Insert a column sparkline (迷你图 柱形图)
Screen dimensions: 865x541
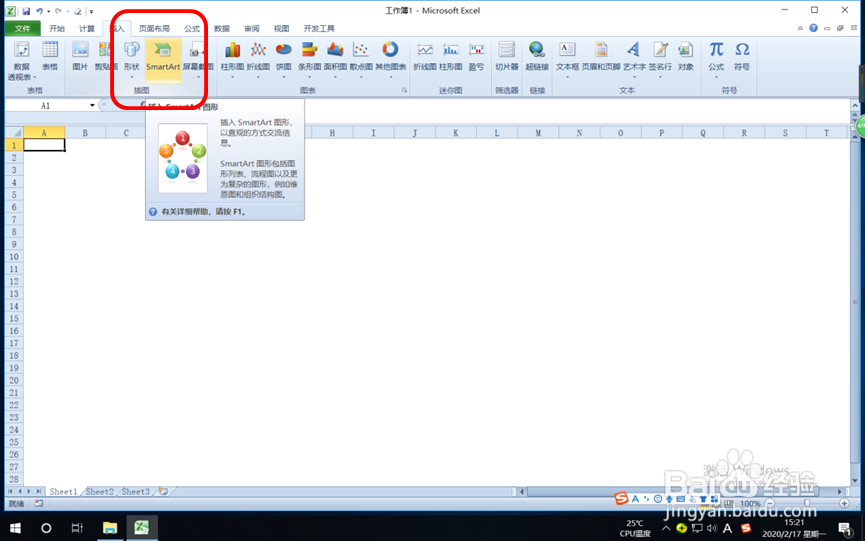pyautogui.click(x=451, y=57)
